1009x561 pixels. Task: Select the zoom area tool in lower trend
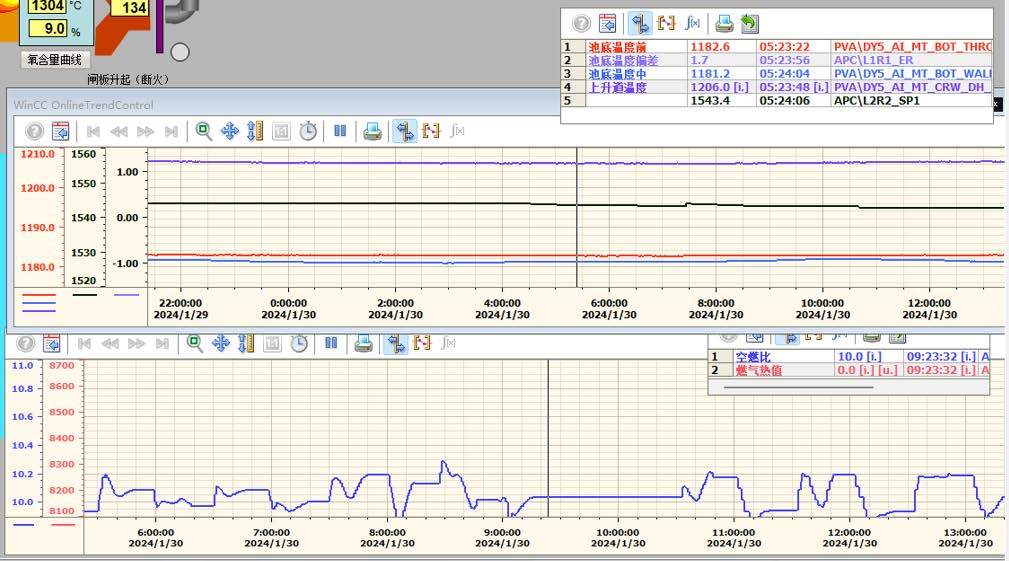(x=194, y=344)
